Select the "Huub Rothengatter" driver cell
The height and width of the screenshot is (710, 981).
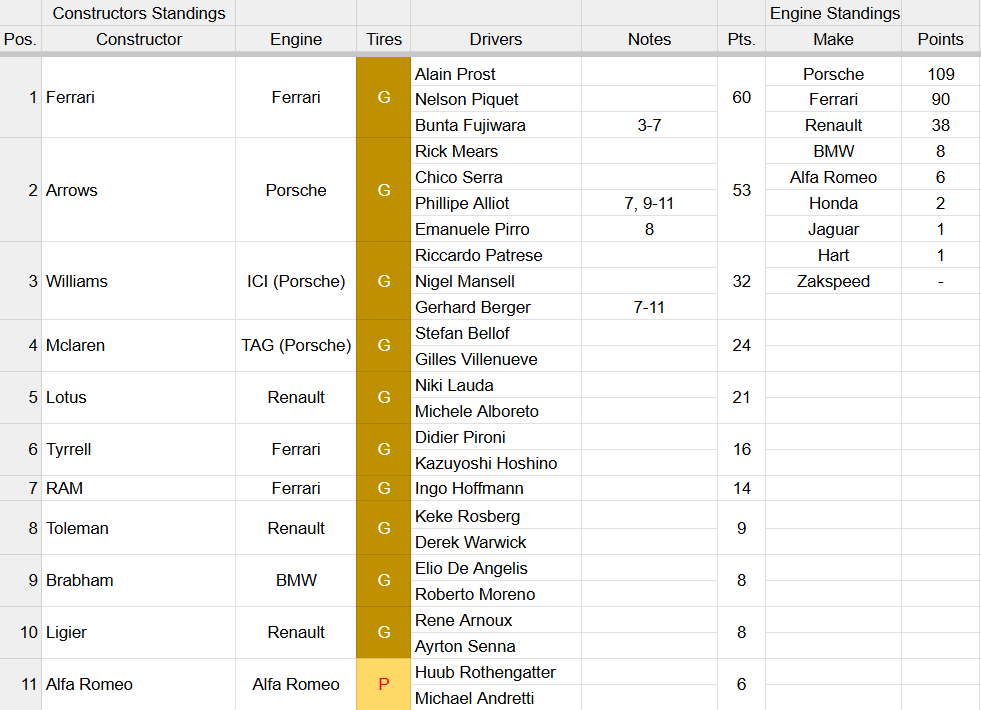[496, 672]
